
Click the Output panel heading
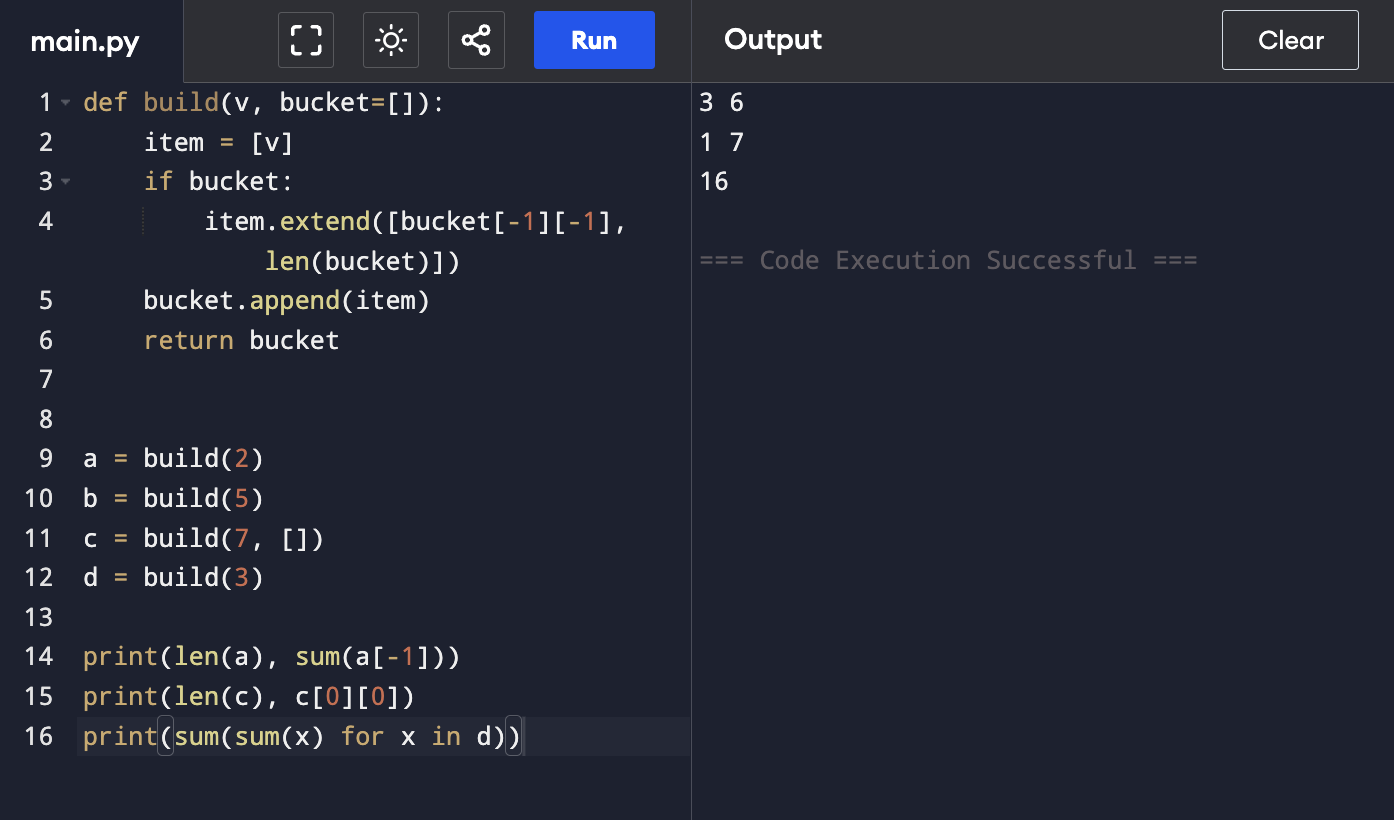pos(773,40)
